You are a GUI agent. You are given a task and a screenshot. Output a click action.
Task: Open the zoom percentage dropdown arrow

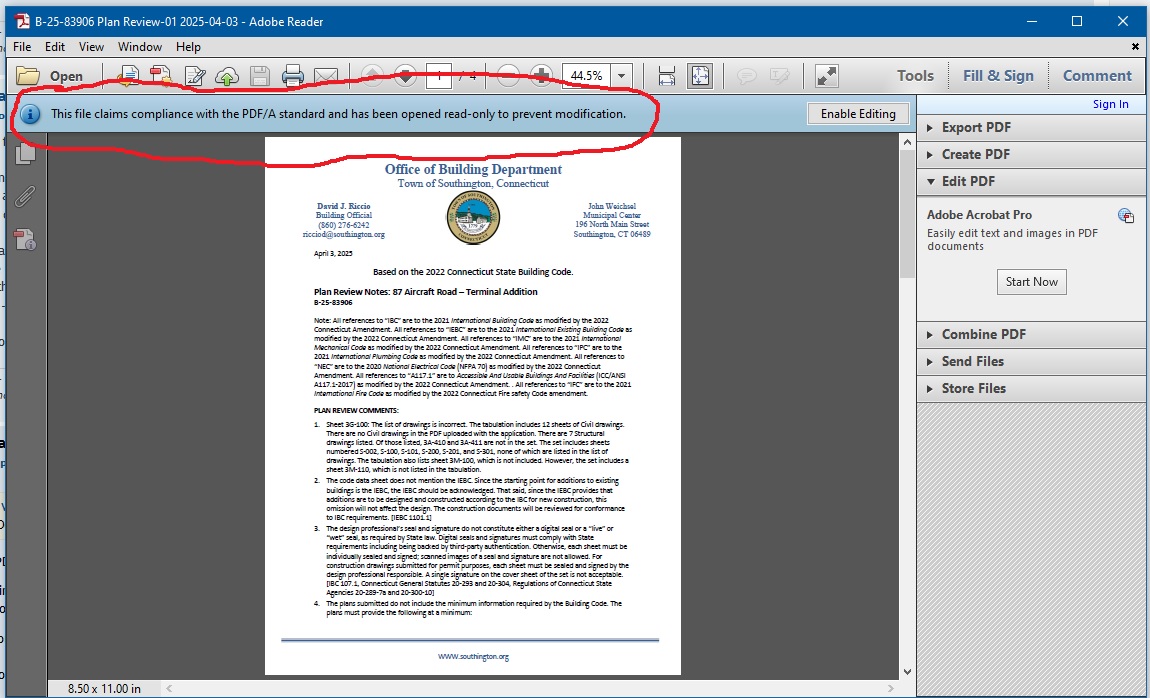622,76
